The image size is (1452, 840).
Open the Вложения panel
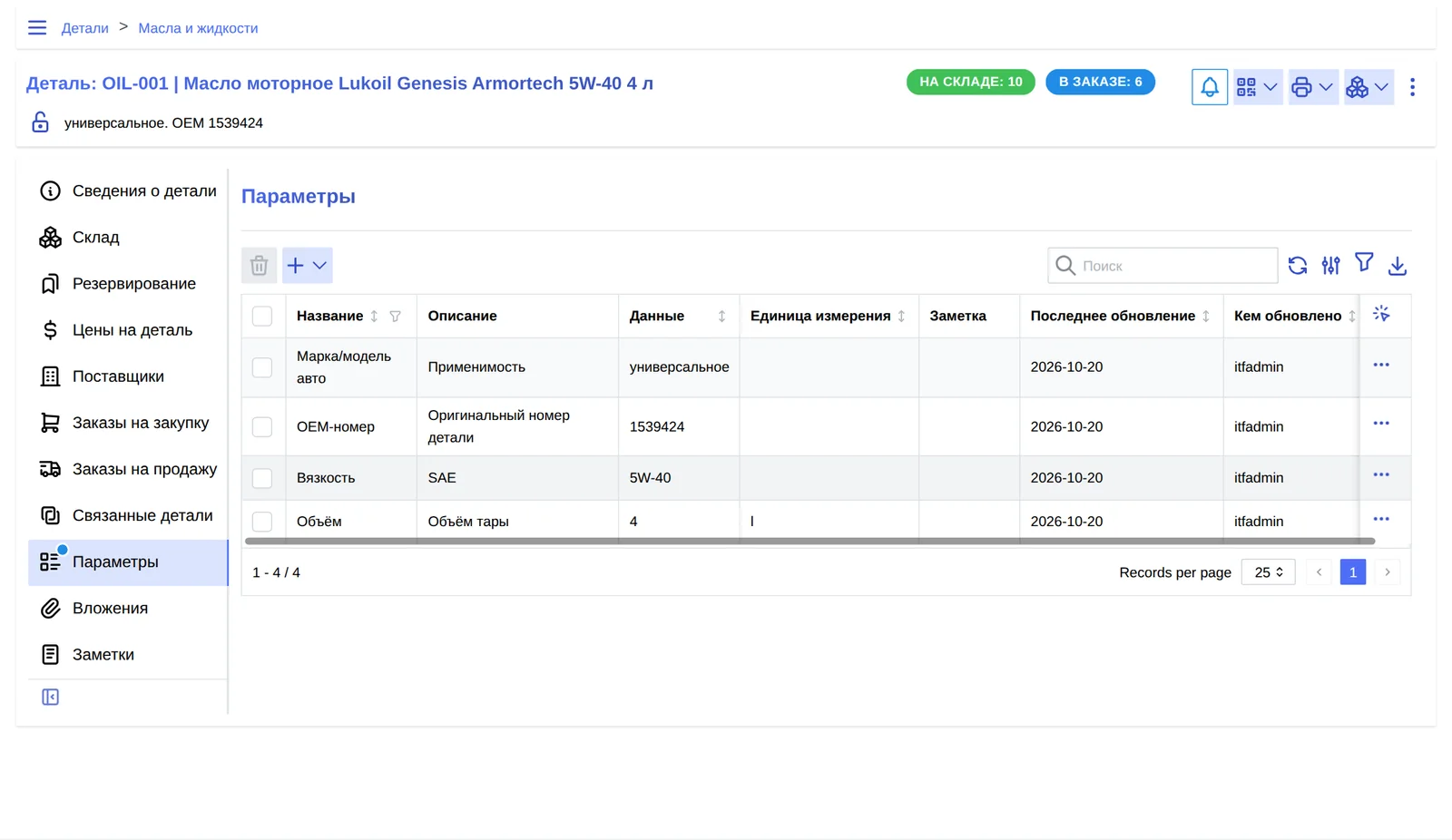[x=128, y=608]
